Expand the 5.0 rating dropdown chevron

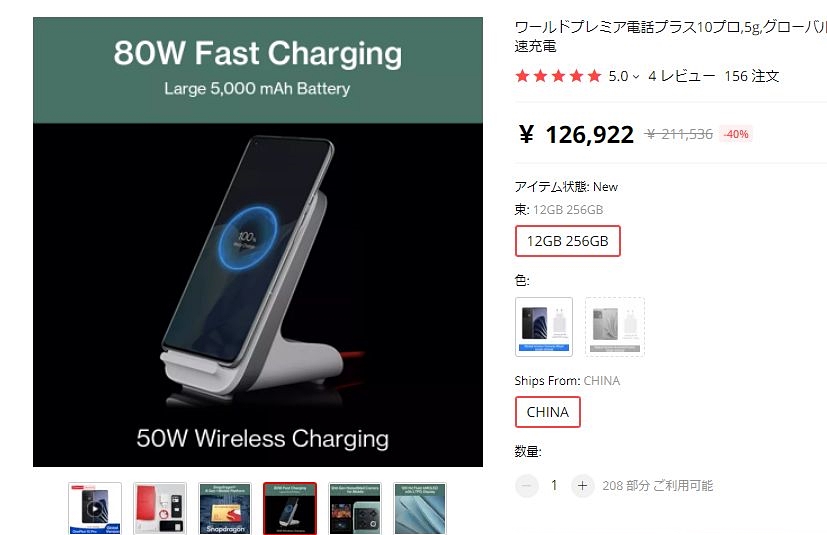[636, 77]
